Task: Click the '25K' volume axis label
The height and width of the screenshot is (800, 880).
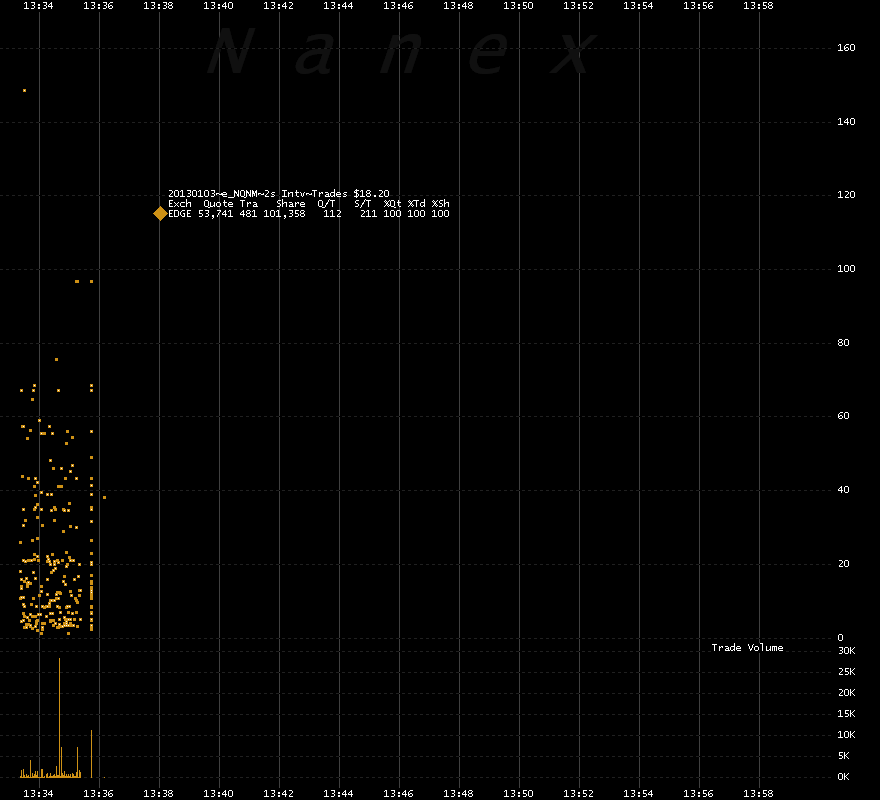Action: click(x=846, y=672)
